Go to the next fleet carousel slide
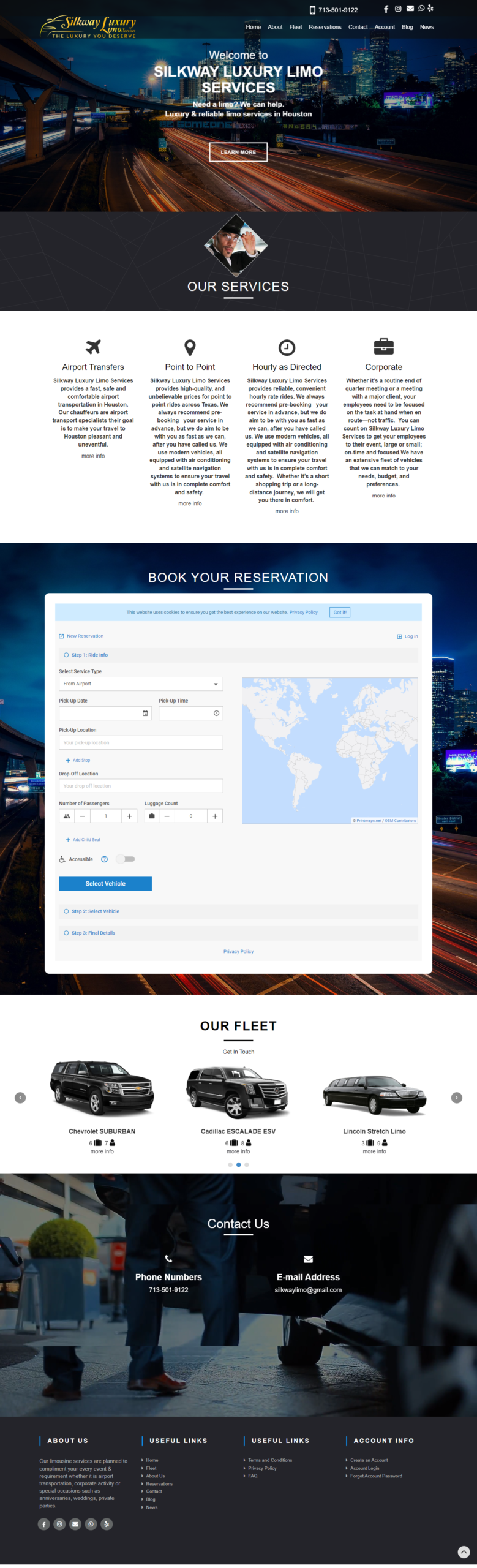The image size is (477, 1568). (456, 1098)
